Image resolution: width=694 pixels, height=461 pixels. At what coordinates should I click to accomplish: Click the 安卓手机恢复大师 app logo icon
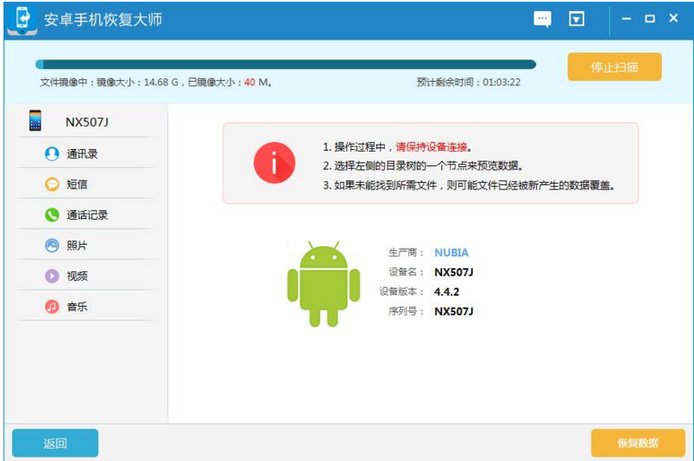tap(20, 19)
